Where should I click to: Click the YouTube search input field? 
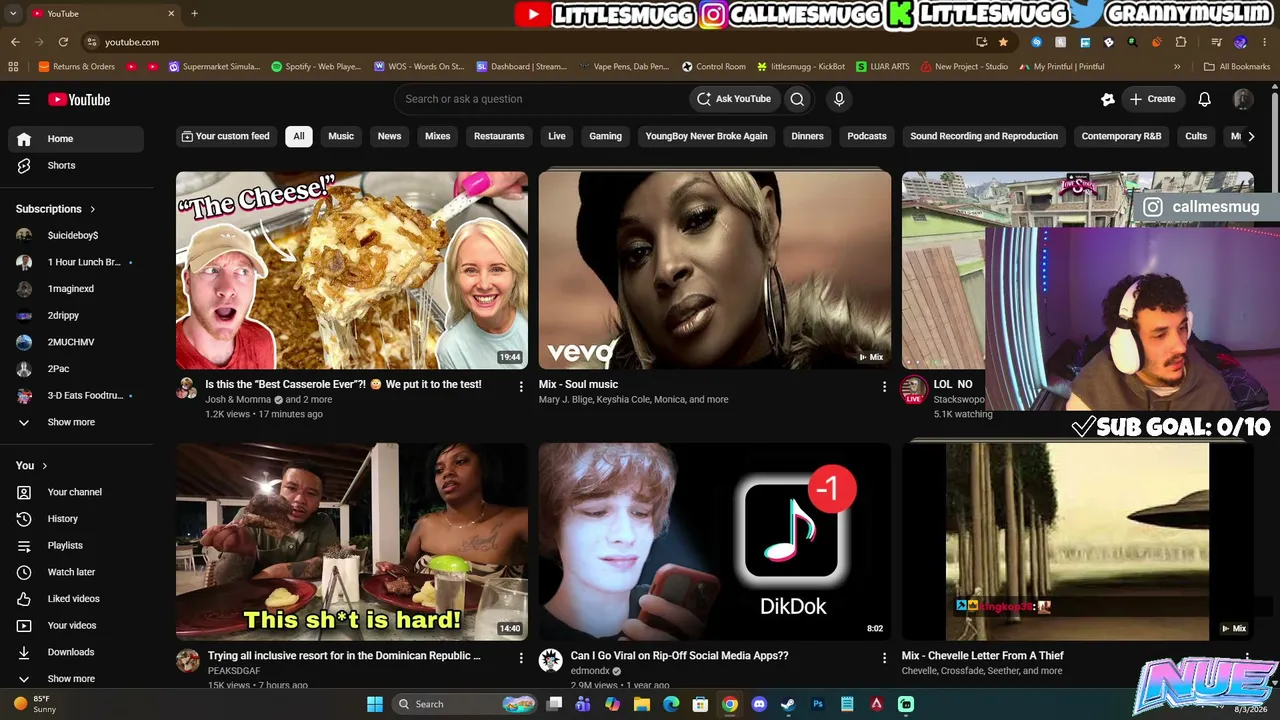tap(540, 99)
